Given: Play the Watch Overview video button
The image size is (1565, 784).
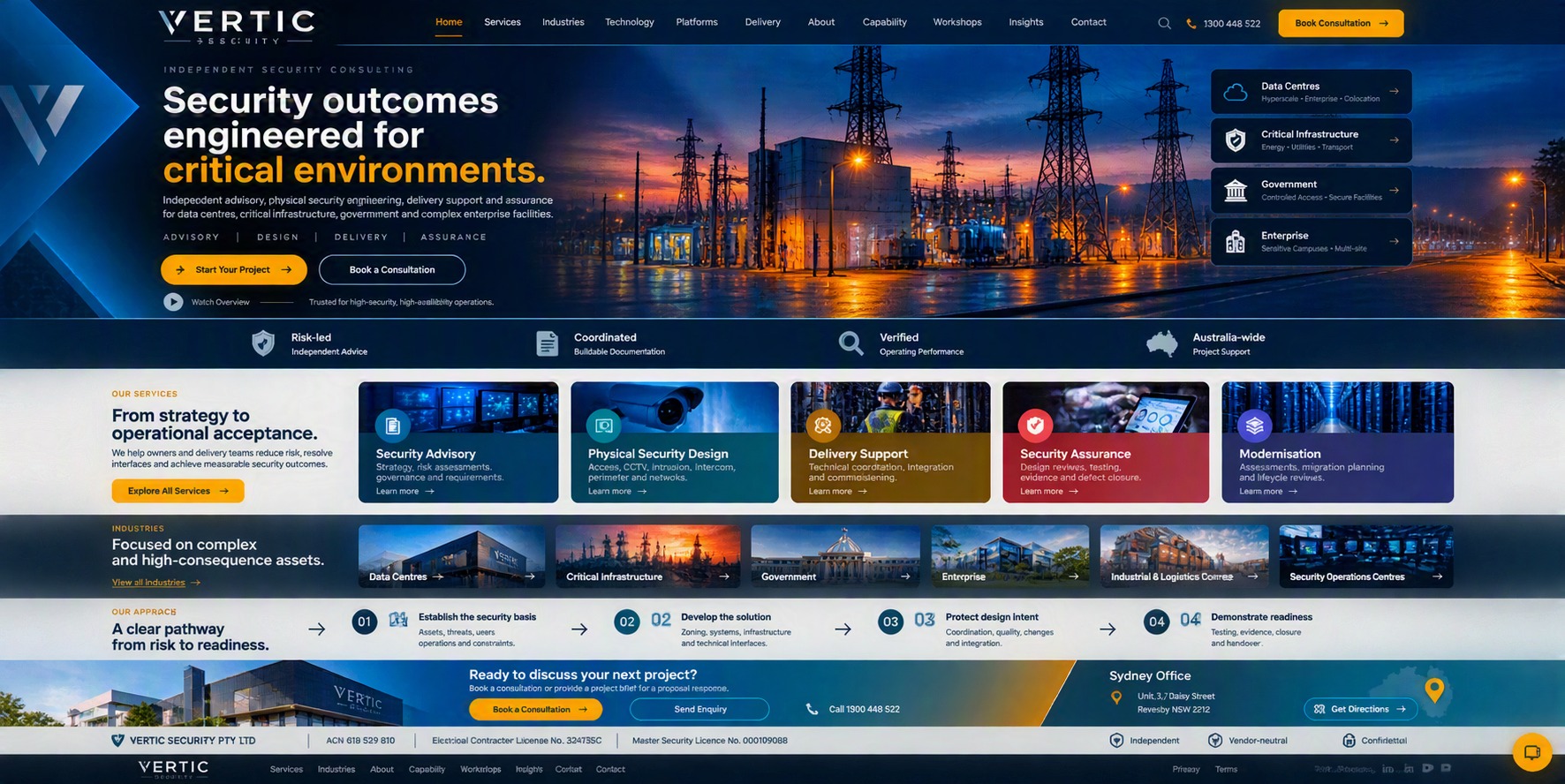Looking at the screenshot, I should point(173,302).
